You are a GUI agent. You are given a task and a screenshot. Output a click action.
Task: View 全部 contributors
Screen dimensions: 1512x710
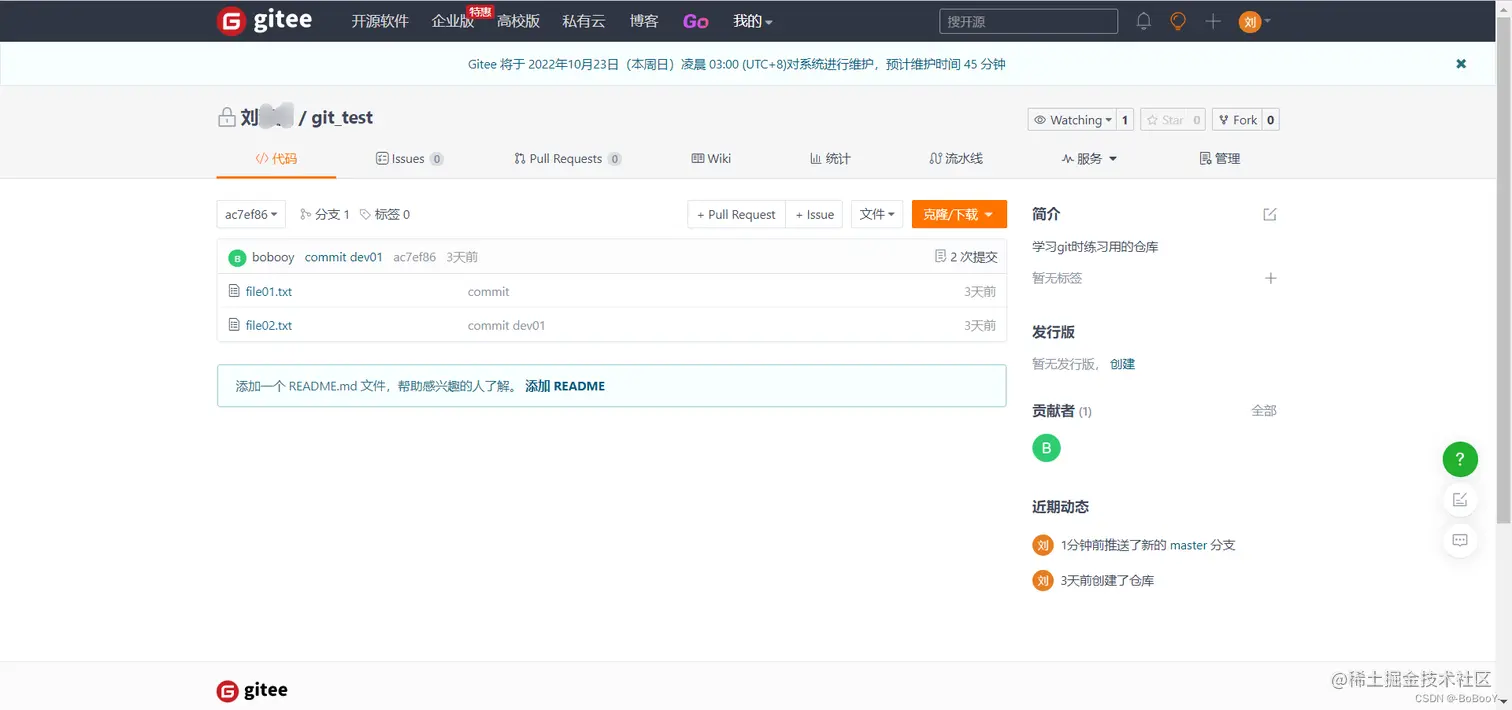[x=1264, y=410]
